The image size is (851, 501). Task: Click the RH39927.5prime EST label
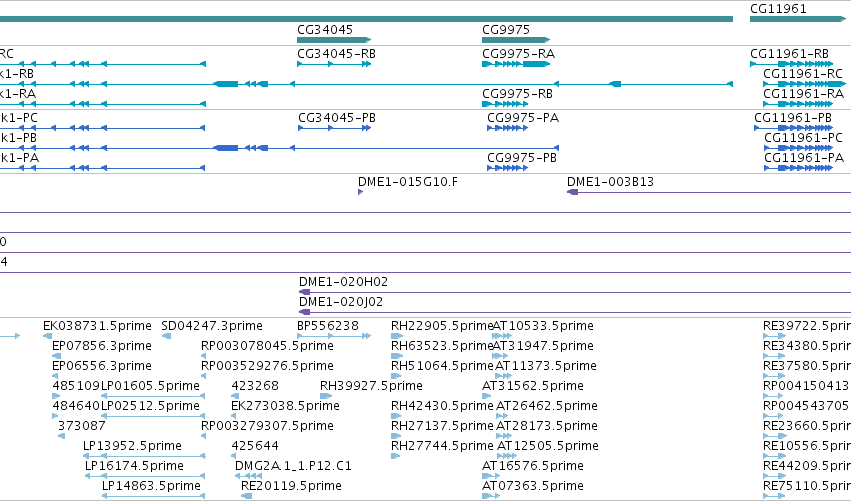pos(371,386)
